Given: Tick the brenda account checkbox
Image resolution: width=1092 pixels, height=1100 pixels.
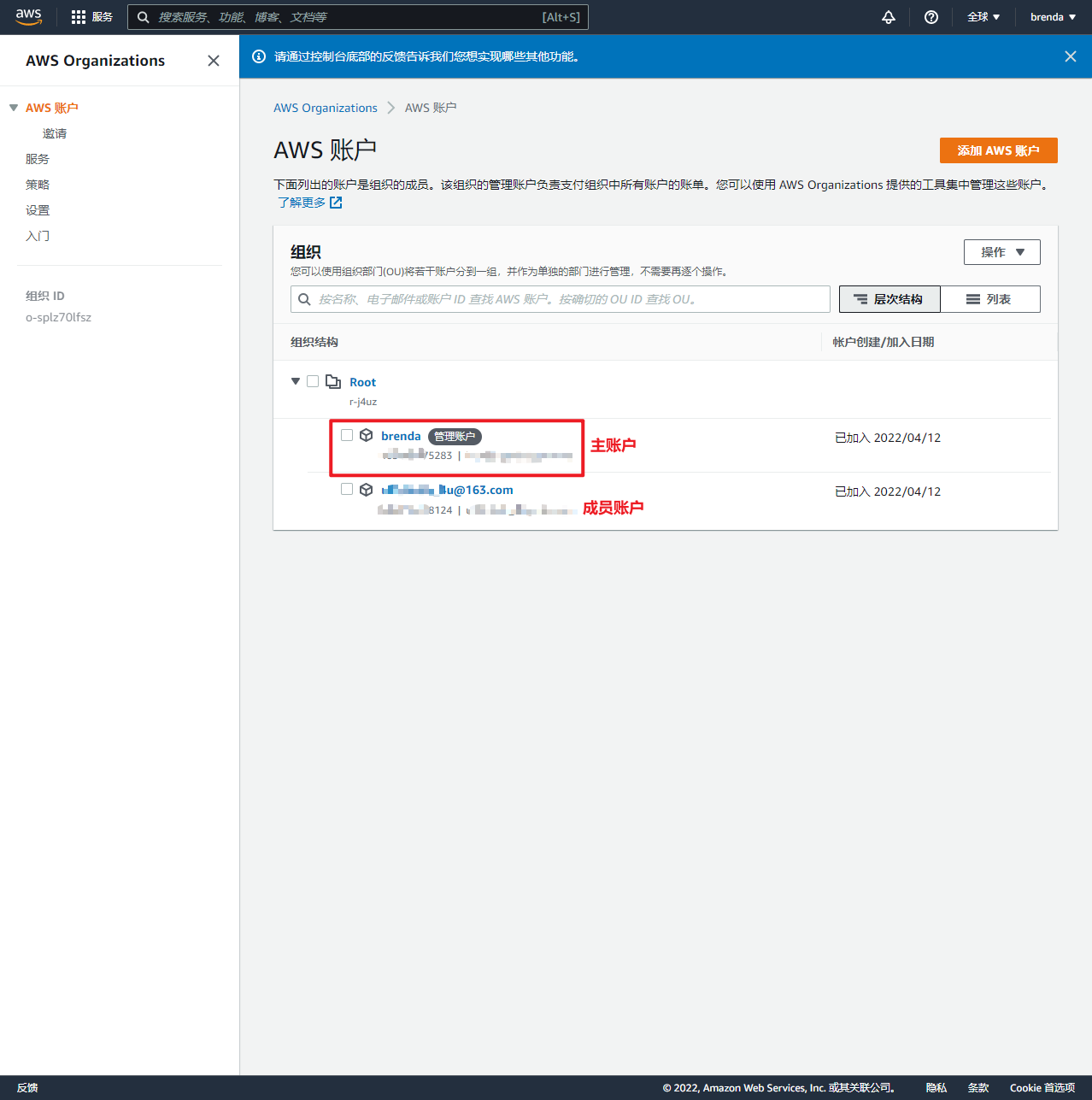Looking at the screenshot, I should pos(347,435).
